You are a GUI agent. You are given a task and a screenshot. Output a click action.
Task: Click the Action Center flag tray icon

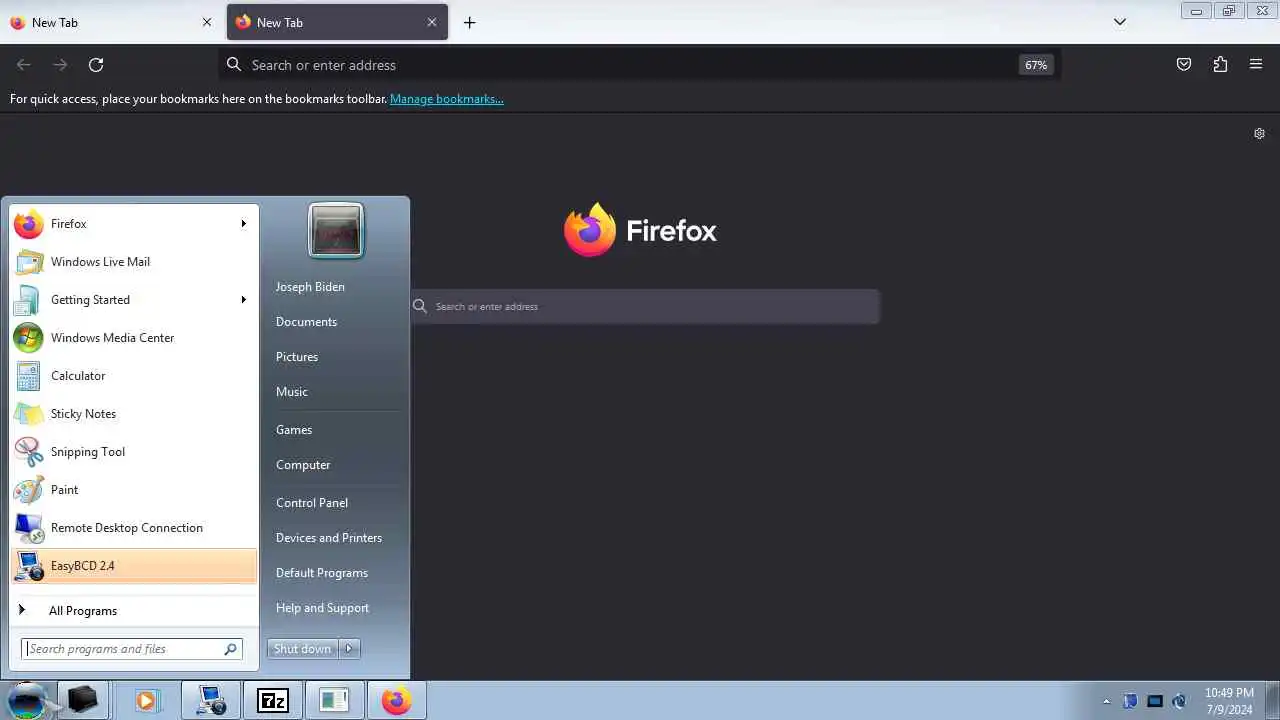[1130, 701]
